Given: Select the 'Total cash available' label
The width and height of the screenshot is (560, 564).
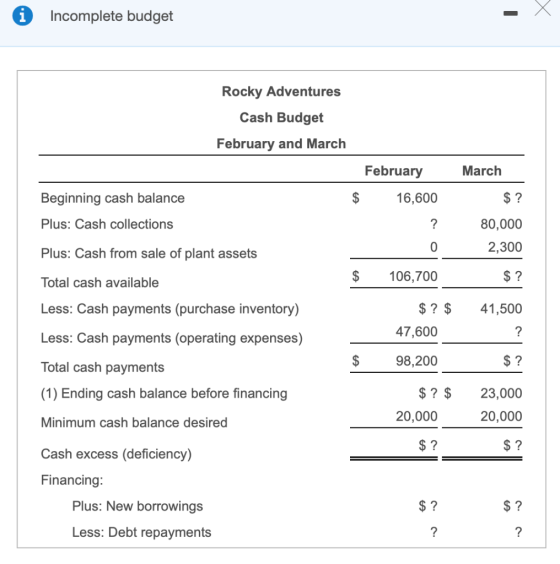Looking at the screenshot, I should pyautogui.click(x=100, y=283).
